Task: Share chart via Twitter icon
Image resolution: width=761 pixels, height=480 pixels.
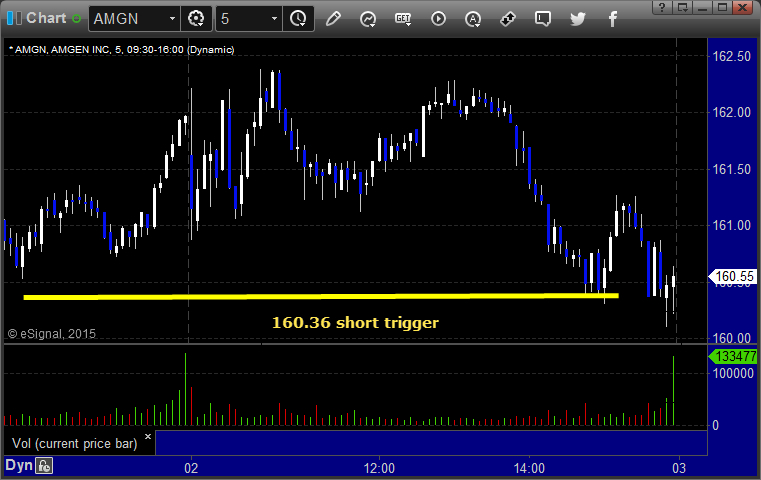Action: (578, 19)
